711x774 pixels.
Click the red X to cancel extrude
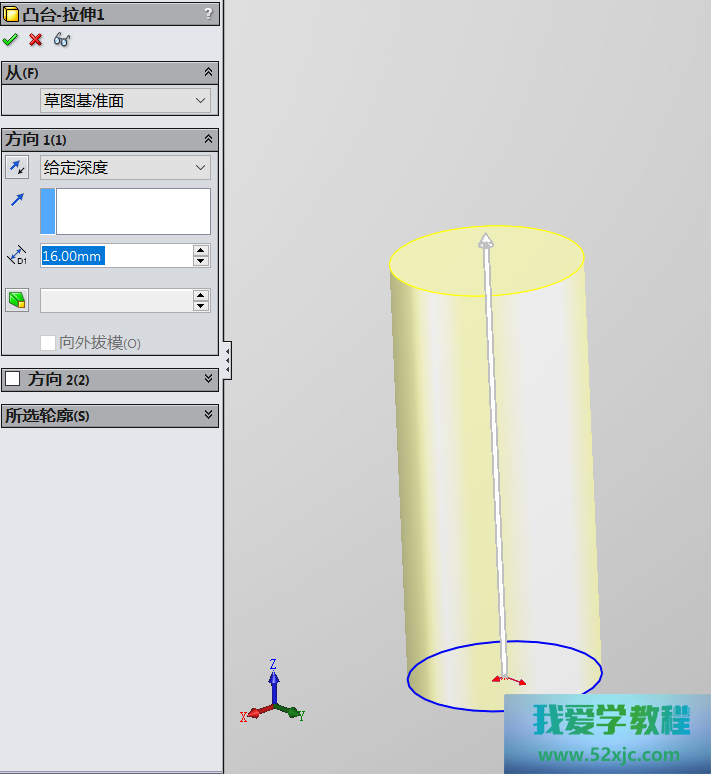[x=36, y=40]
